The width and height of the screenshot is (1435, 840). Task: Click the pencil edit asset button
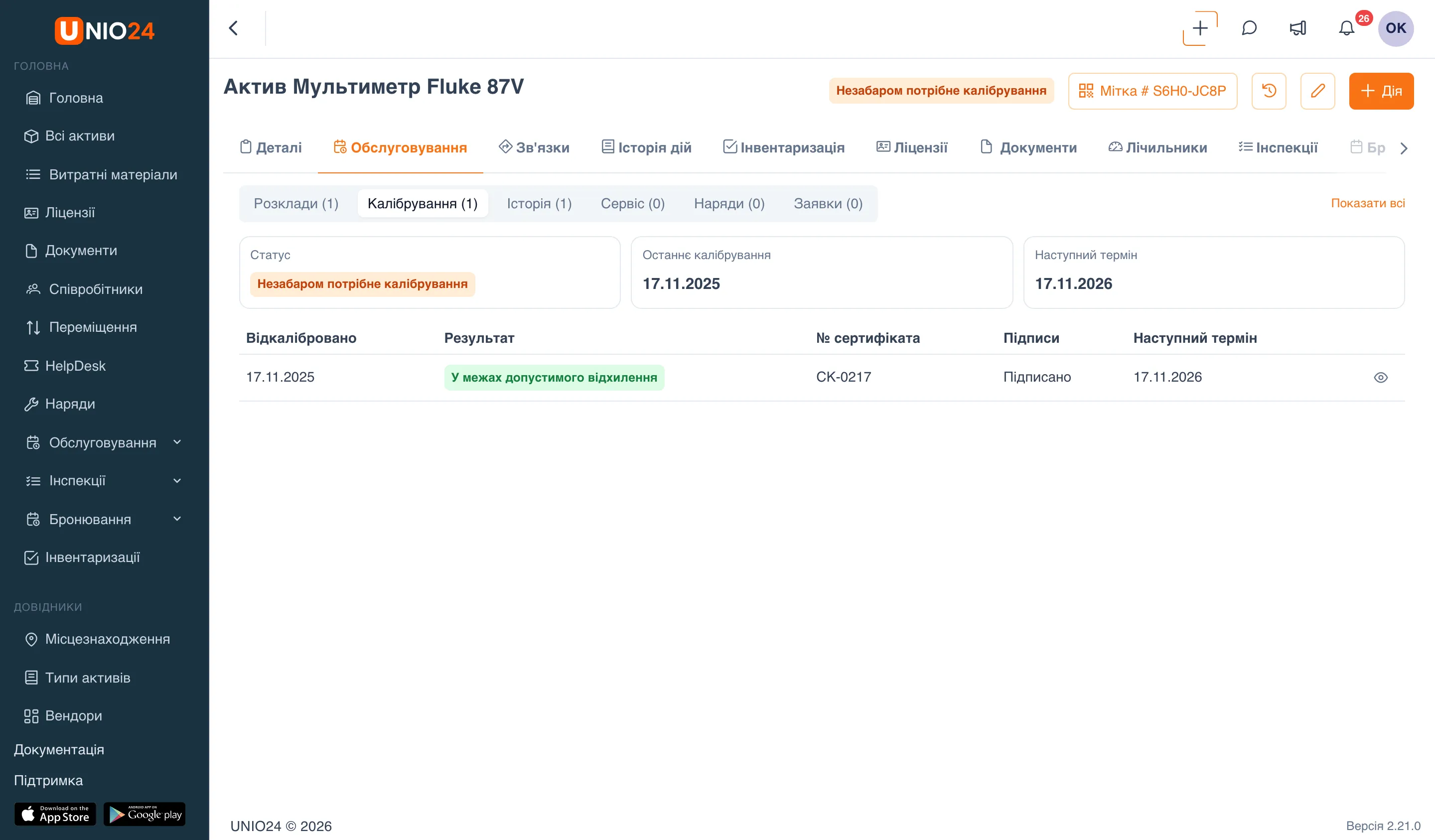pos(1318,91)
